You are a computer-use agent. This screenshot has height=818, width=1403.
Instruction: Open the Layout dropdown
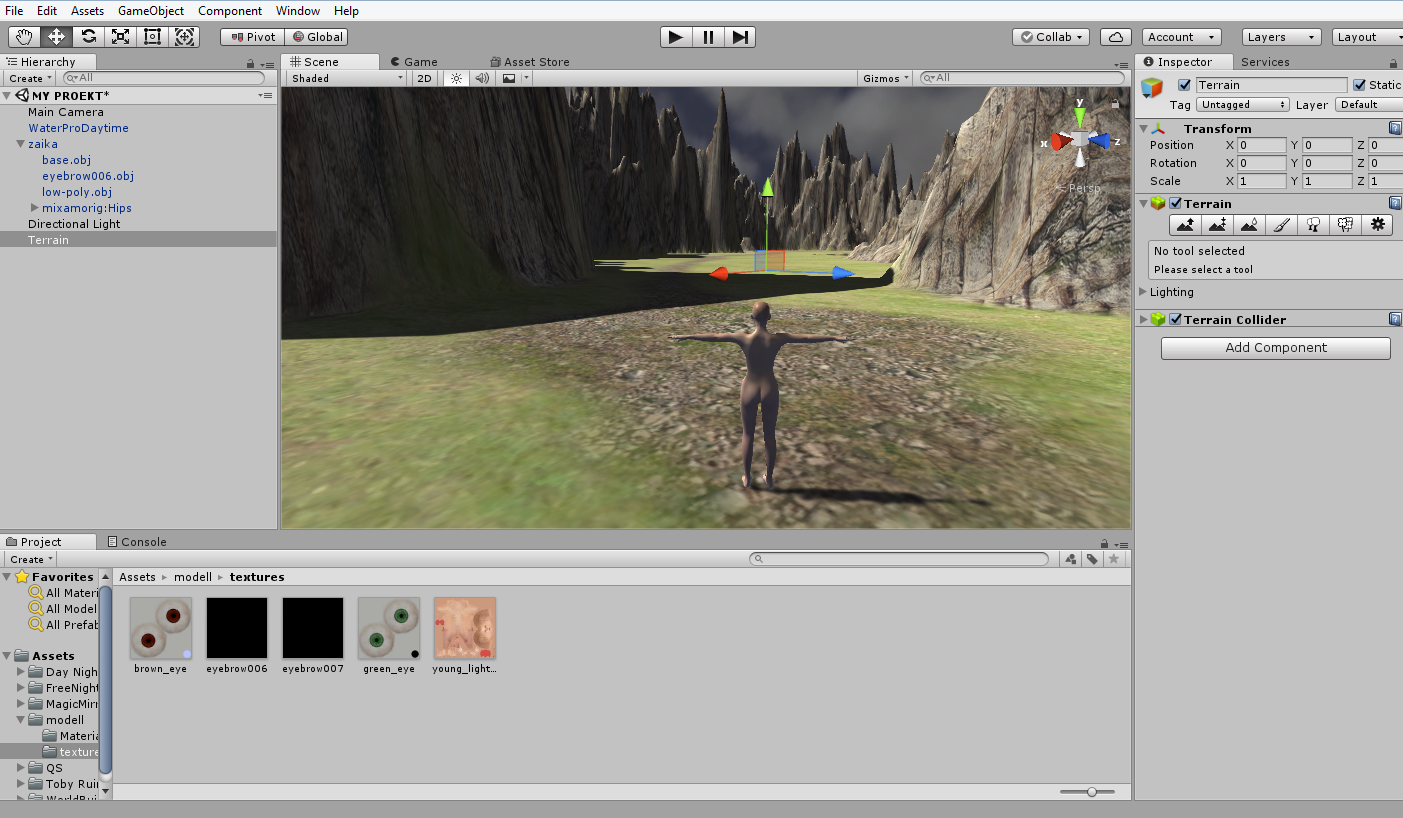pos(1367,37)
